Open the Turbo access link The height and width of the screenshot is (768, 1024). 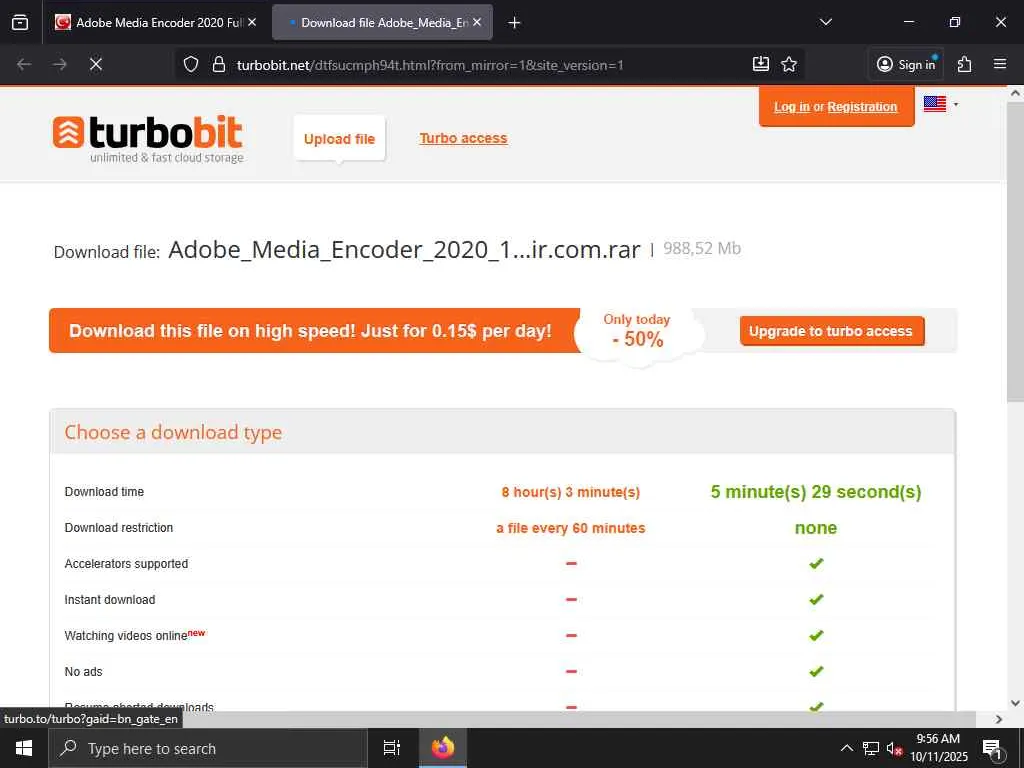(464, 138)
